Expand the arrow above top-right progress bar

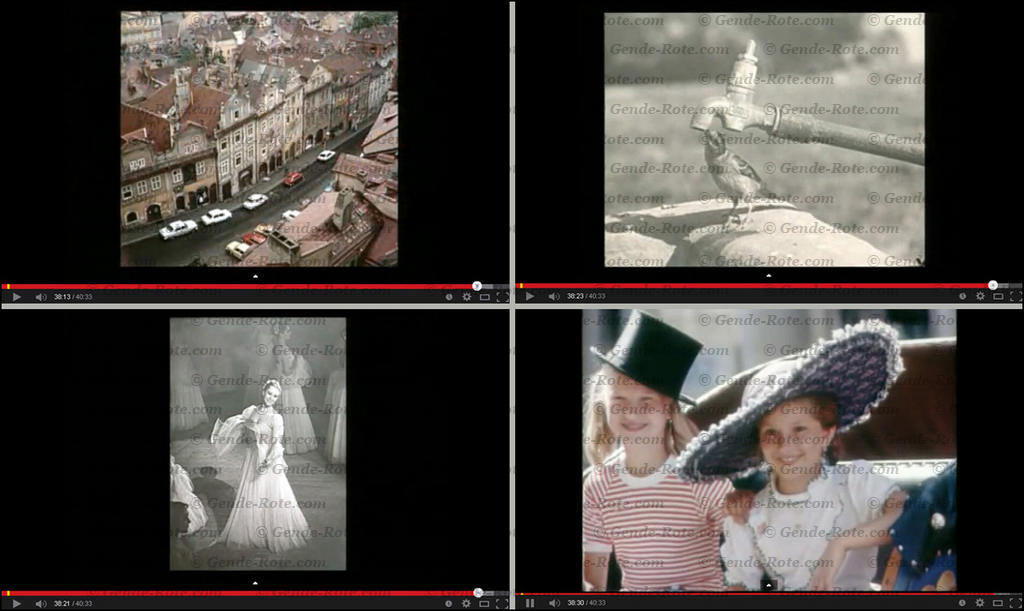point(768,276)
